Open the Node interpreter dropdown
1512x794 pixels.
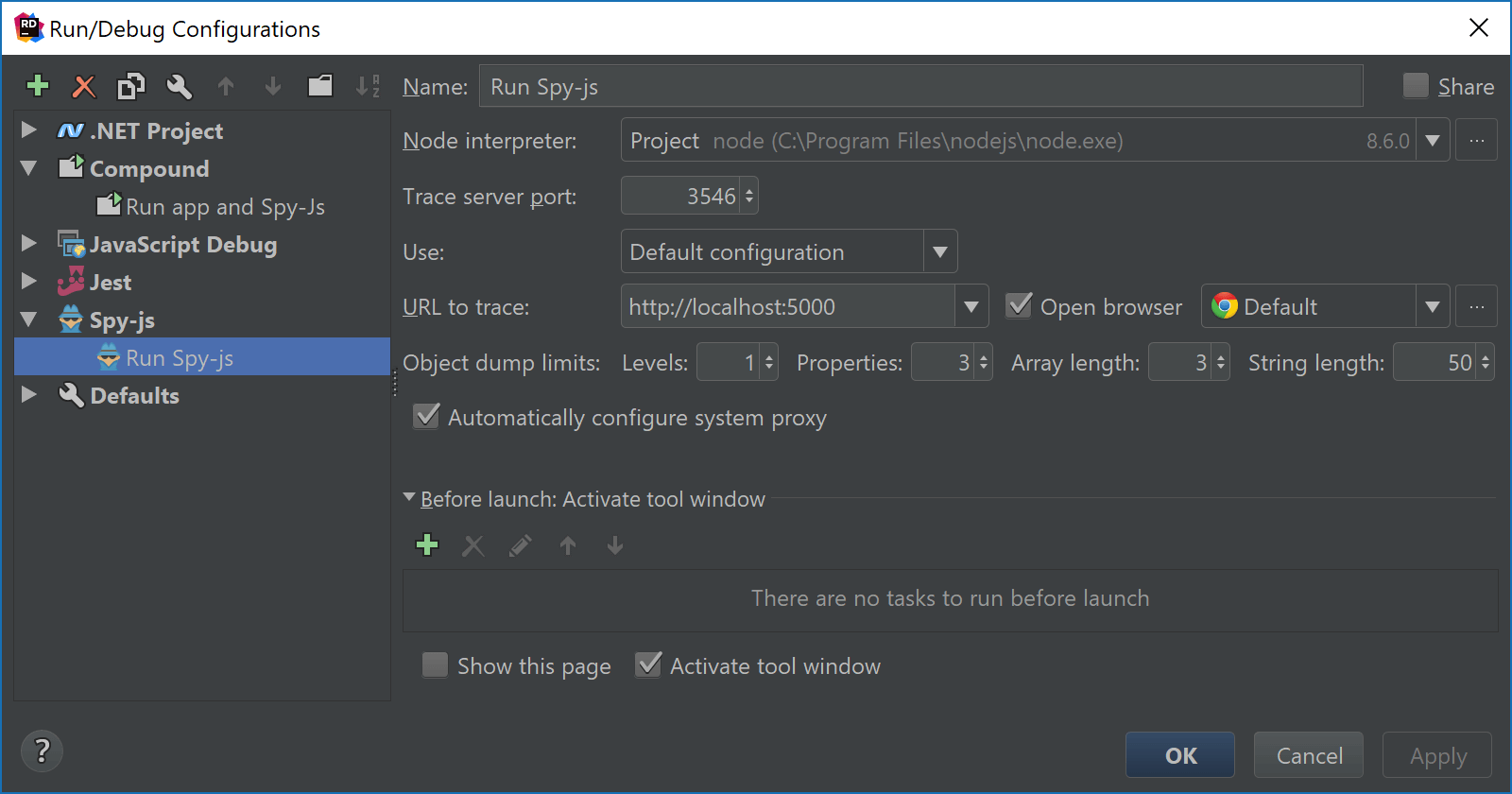(1433, 140)
